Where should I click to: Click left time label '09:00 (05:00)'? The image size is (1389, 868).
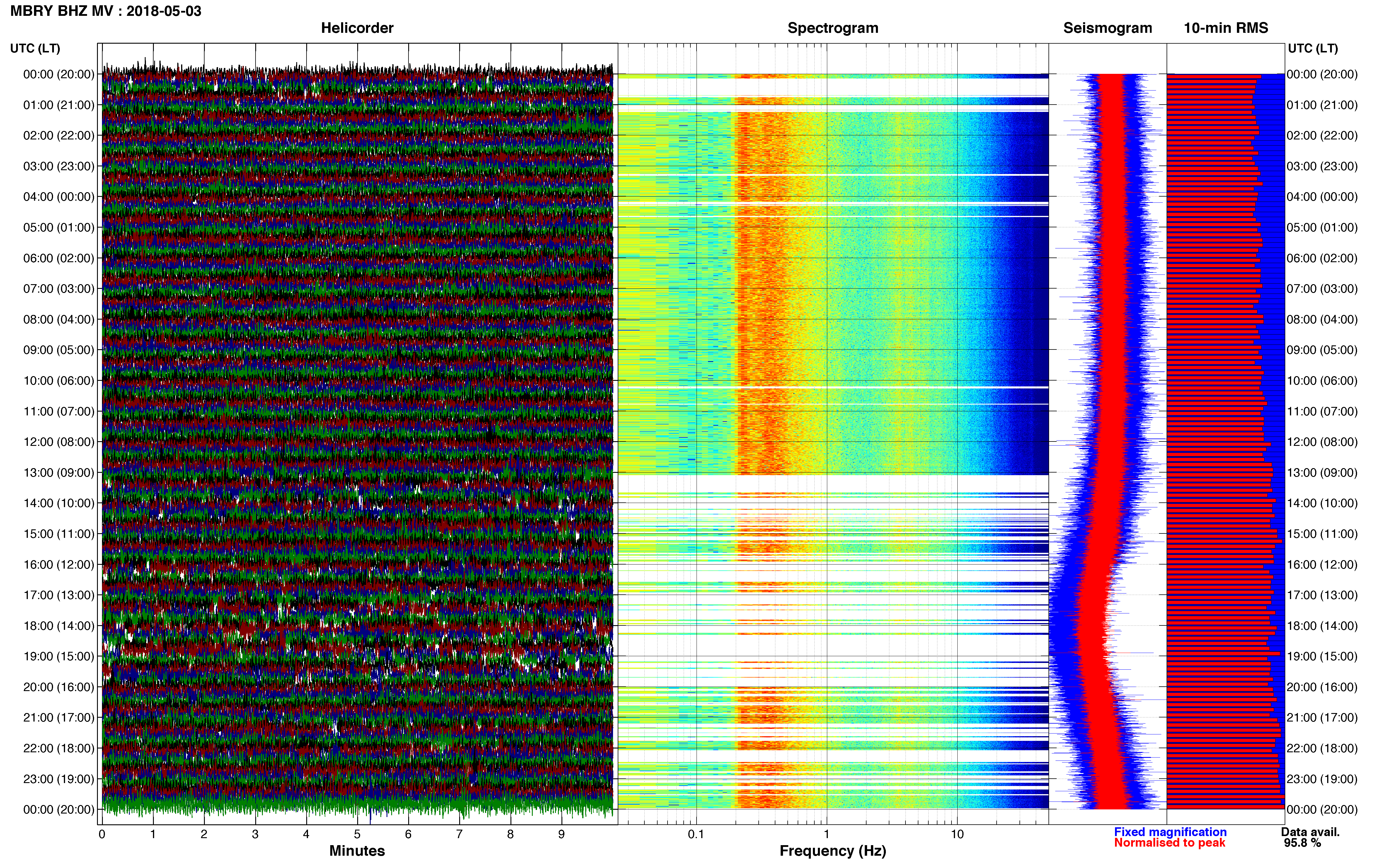point(59,350)
